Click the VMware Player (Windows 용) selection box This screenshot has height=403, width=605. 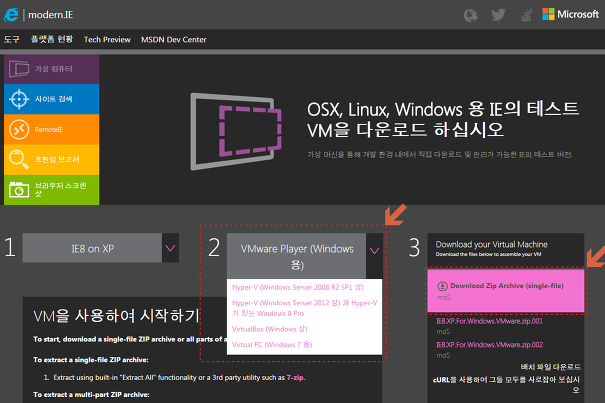(x=296, y=256)
